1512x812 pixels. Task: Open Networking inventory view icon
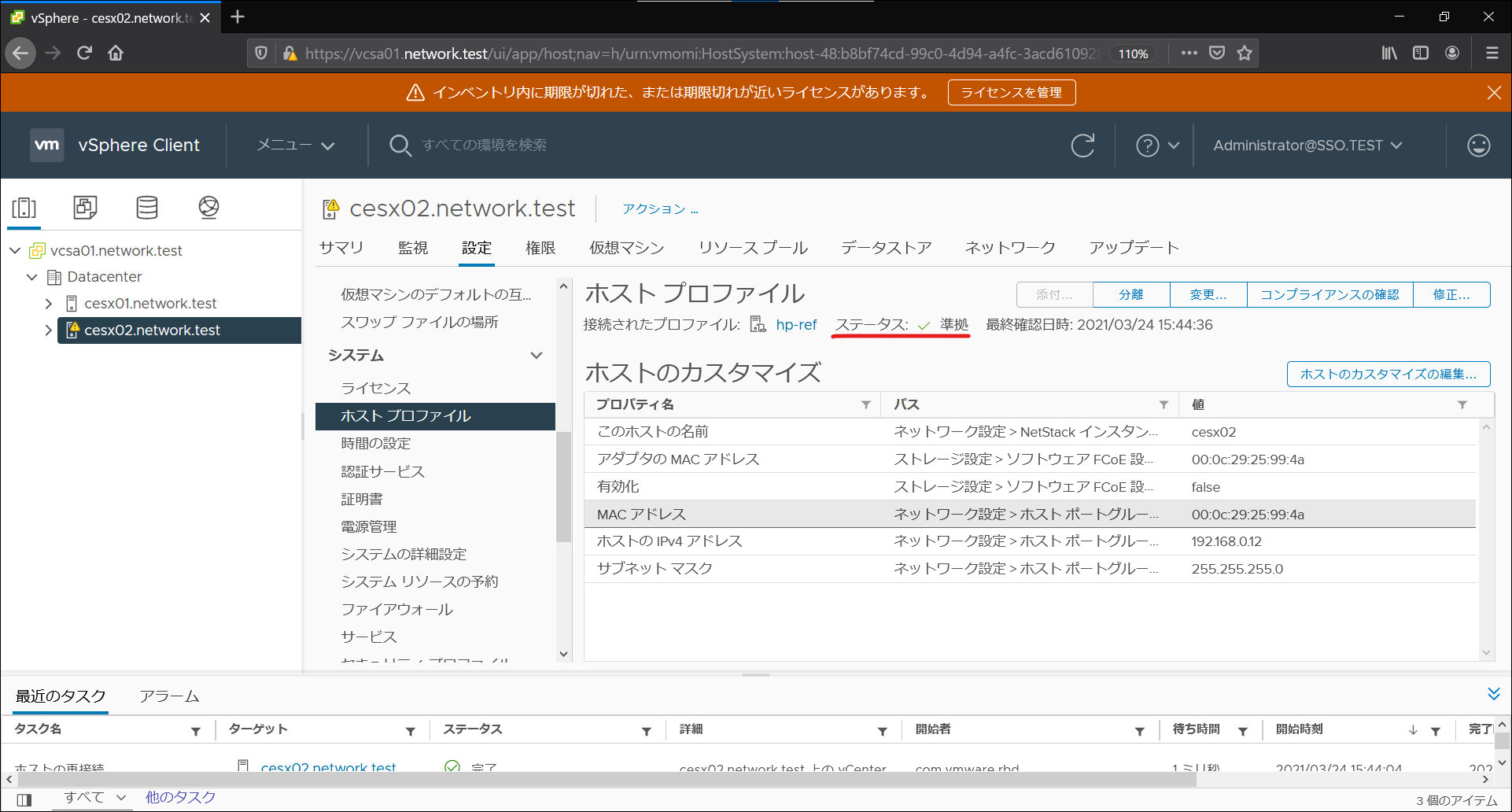coord(208,208)
